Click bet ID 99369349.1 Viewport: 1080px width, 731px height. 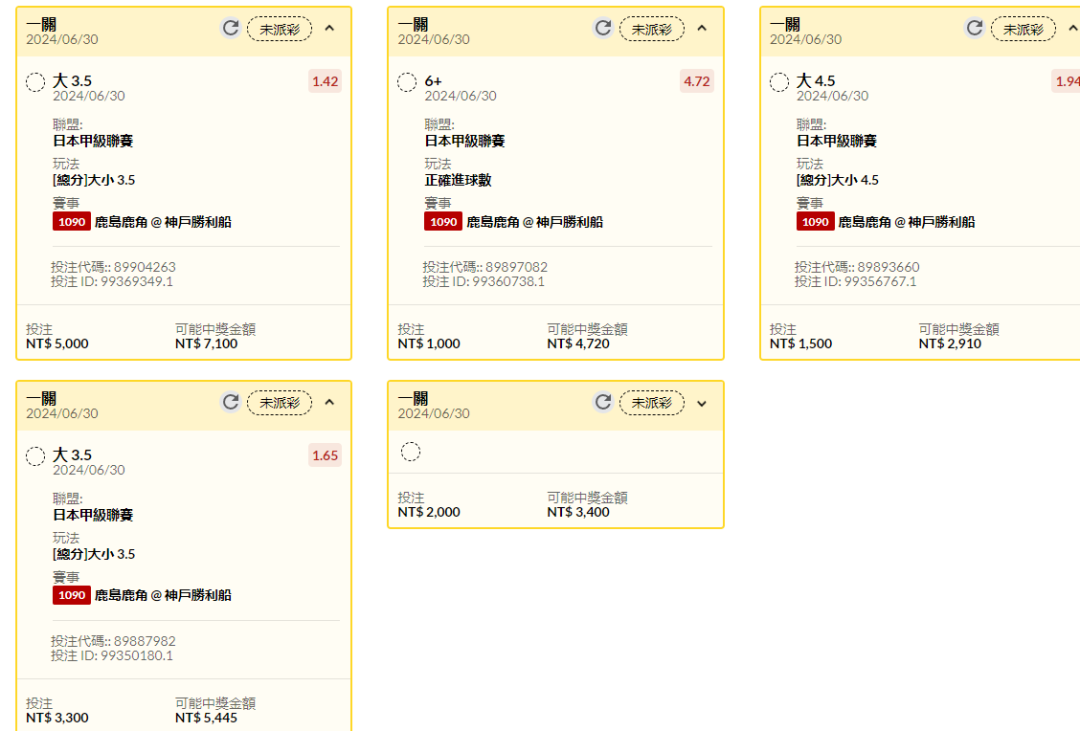point(136,281)
